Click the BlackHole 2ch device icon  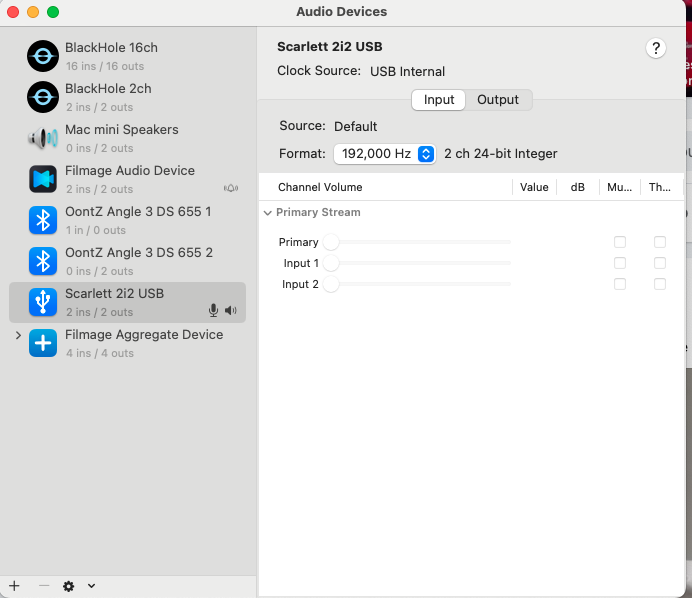click(x=43, y=97)
